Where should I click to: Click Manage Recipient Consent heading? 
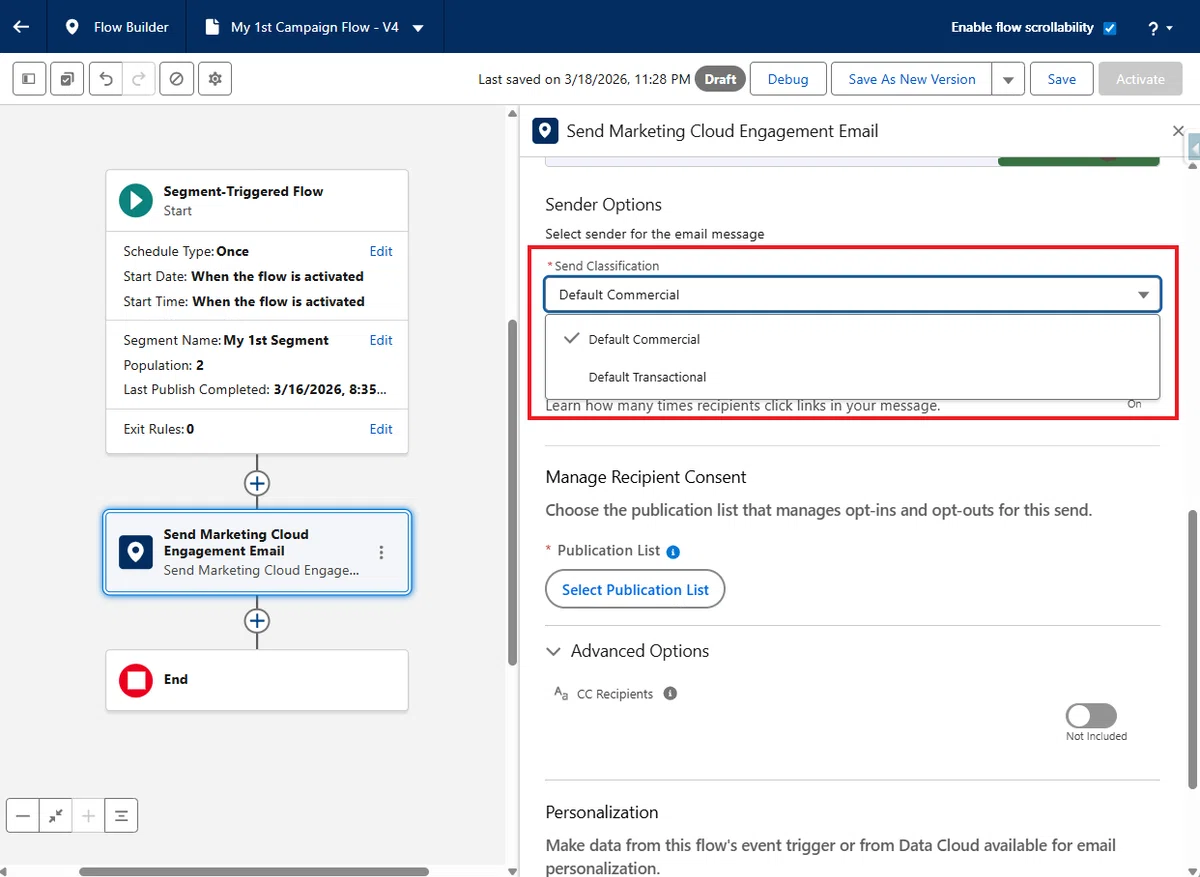click(646, 477)
